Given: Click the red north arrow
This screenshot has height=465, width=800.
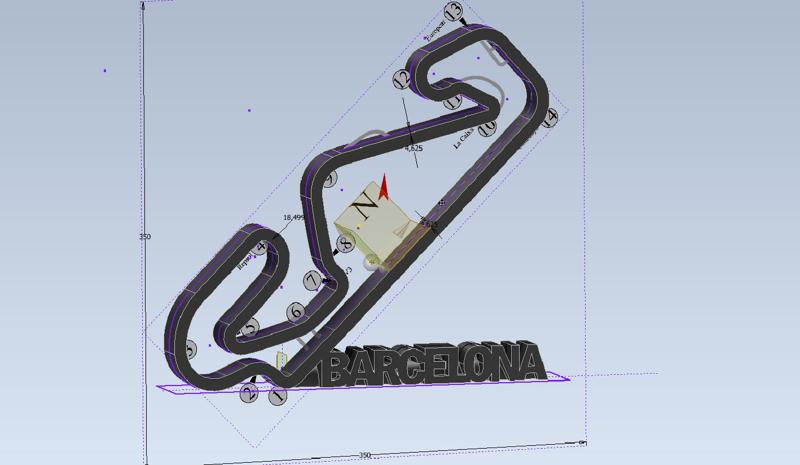Looking at the screenshot, I should [384, 187].
